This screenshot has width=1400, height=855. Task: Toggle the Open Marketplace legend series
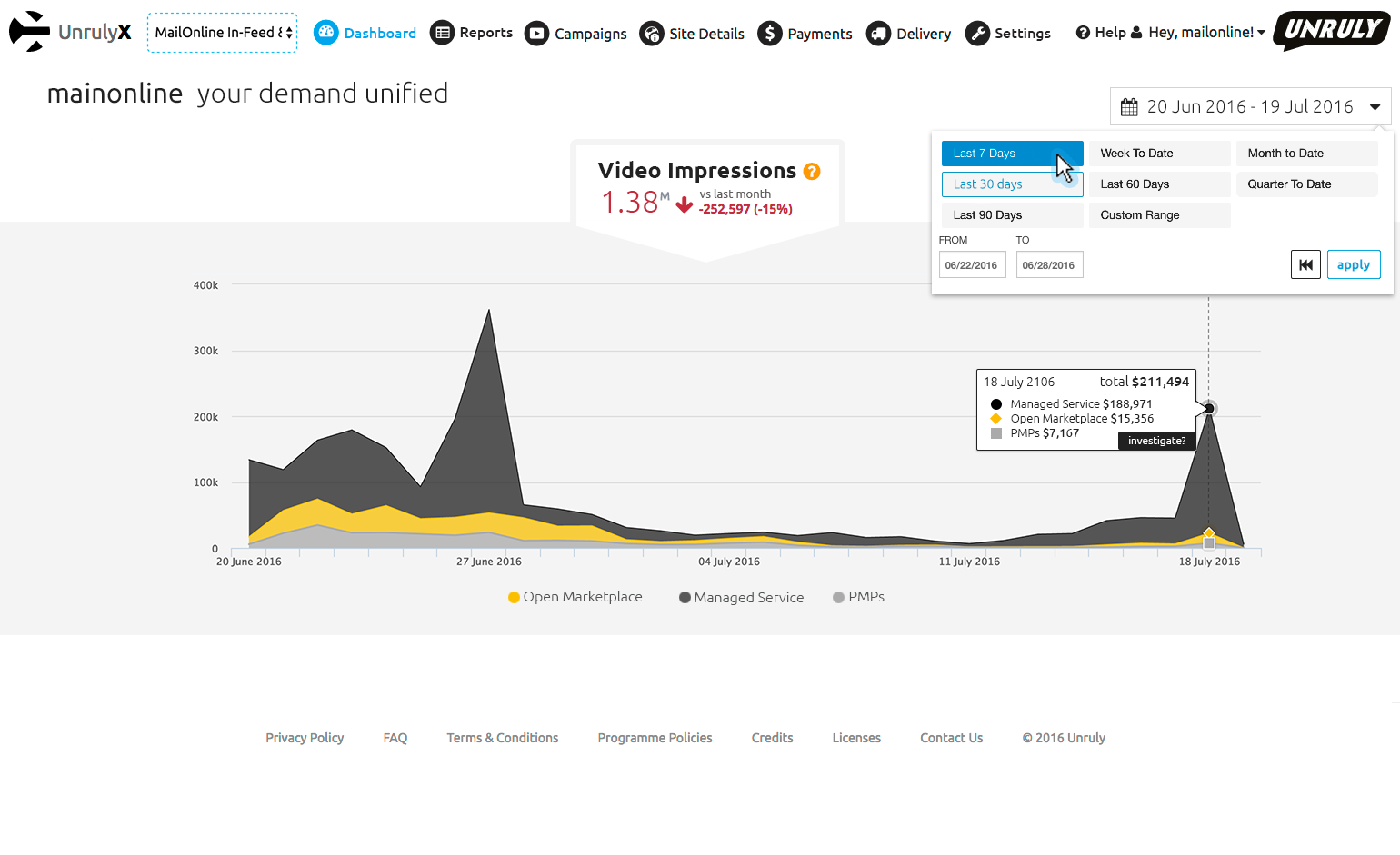tap(575, 597)
